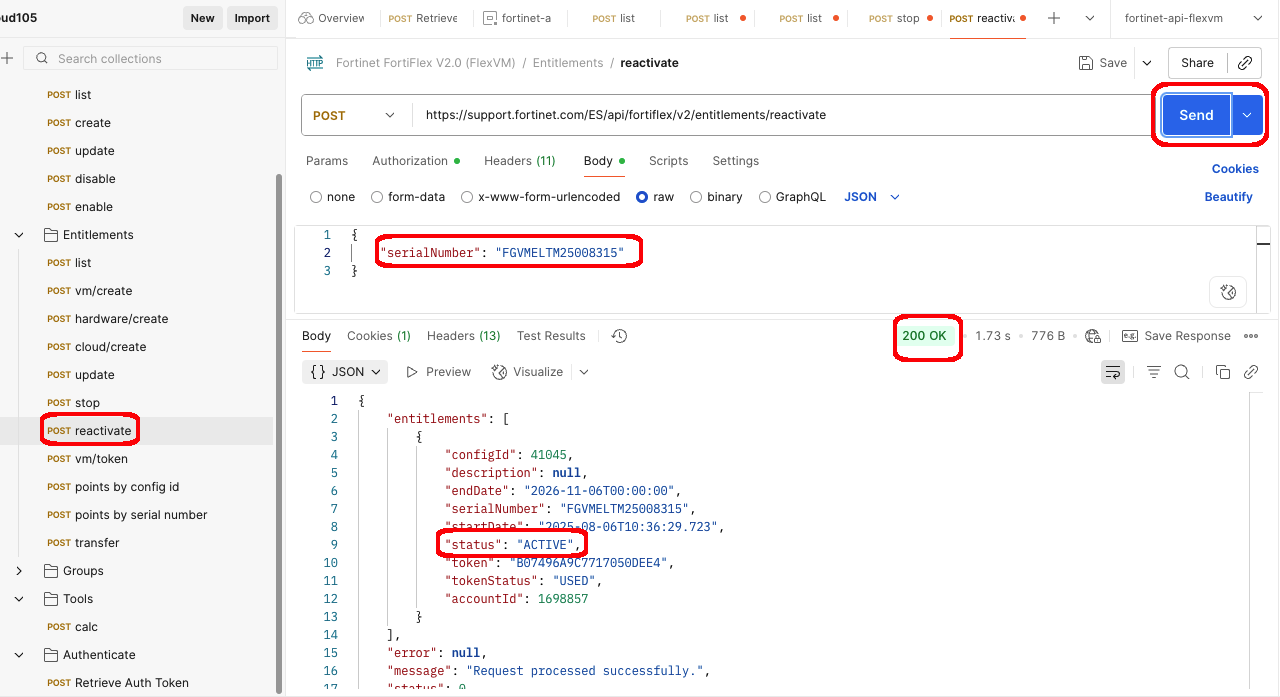This screenshot has width=1280, height=697.
Task: Open the JSON body format dropdown
Action: coord(872,197)
